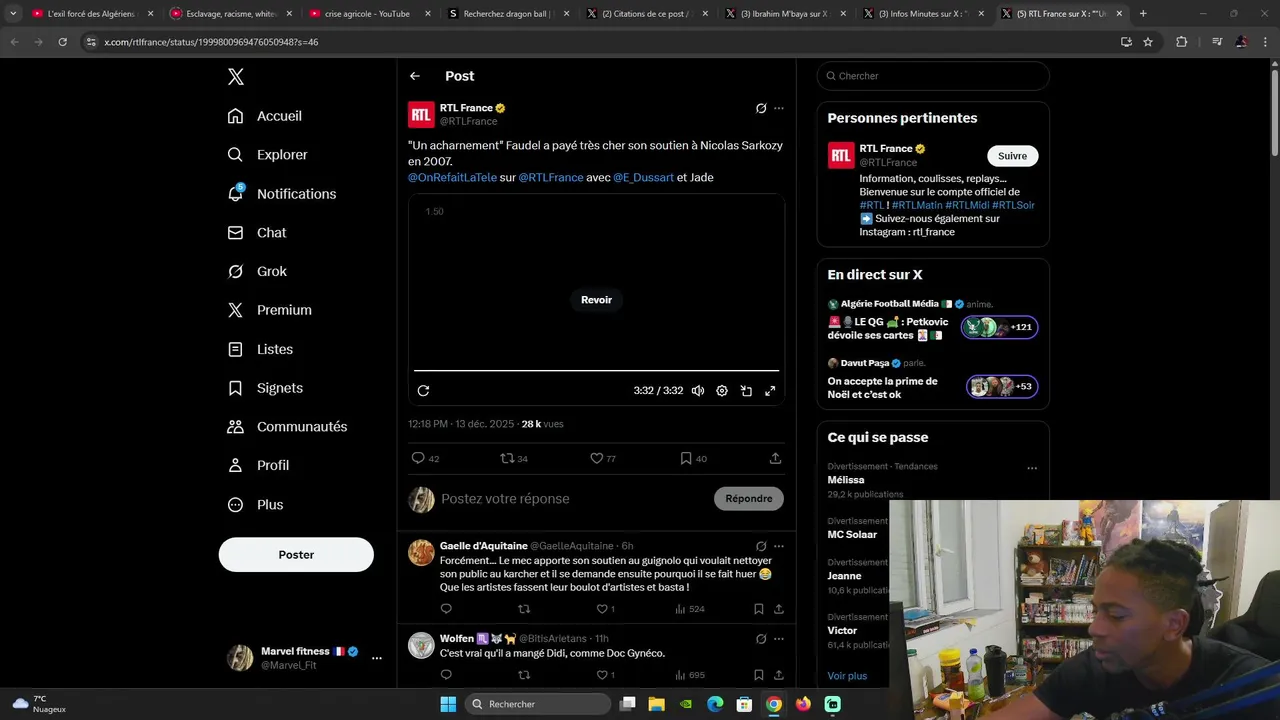
Task: Open Profil in the sidebar
Action: coord(259,466)
